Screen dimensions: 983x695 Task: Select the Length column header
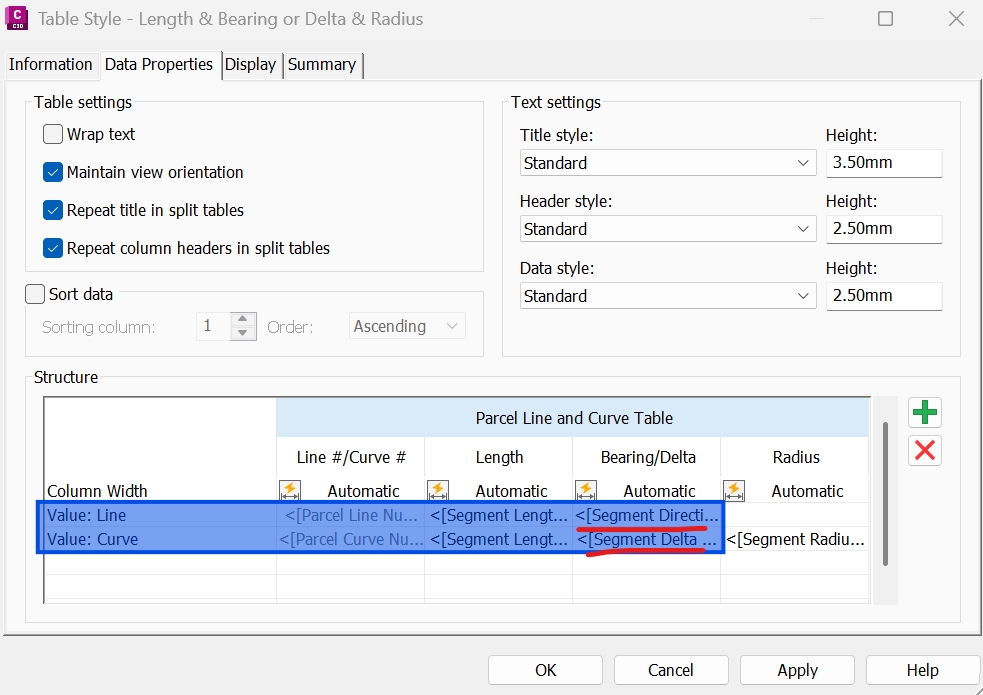[498, 457]
